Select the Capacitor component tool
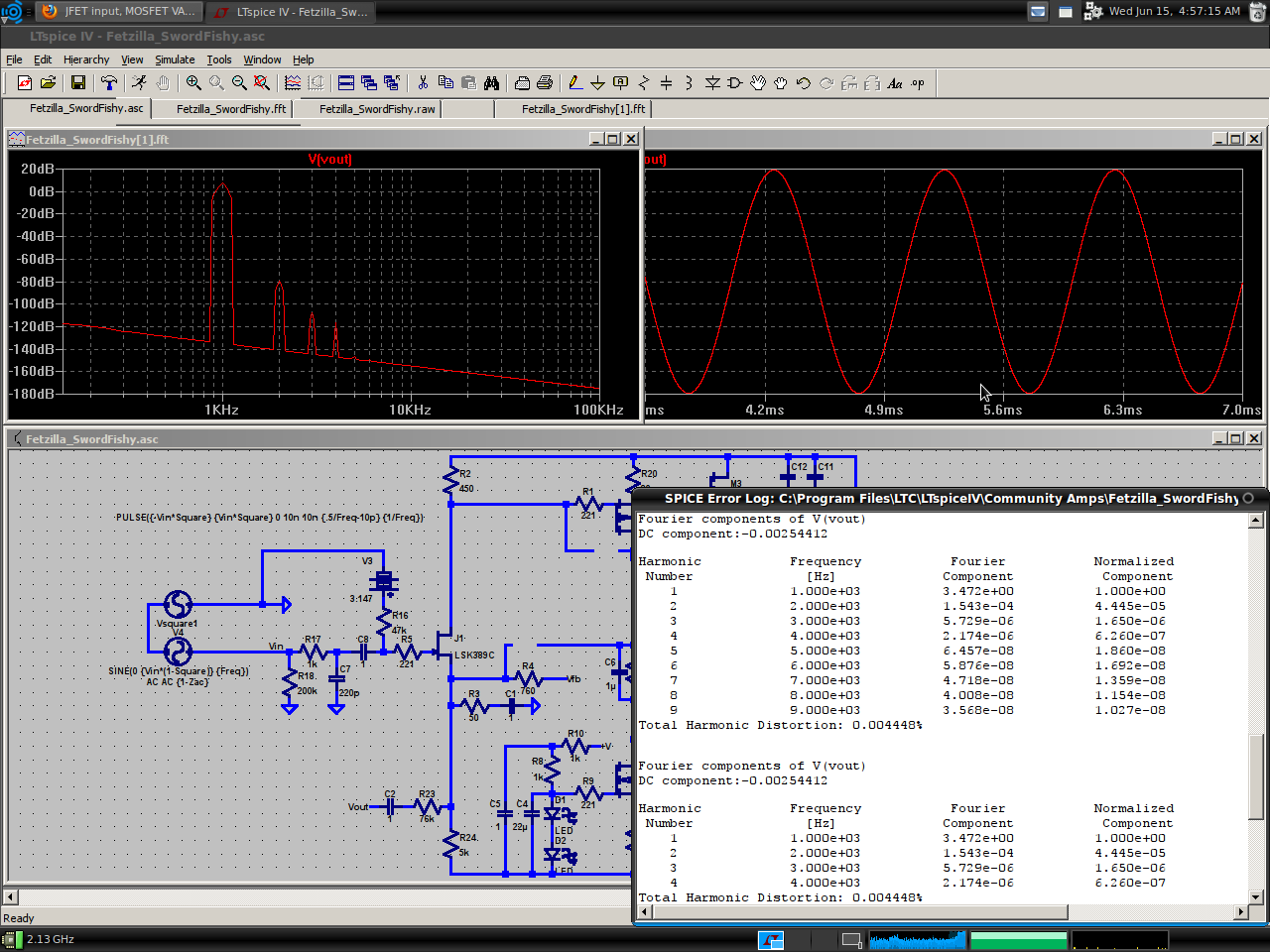1270x952 pixels. pos(666,83)
